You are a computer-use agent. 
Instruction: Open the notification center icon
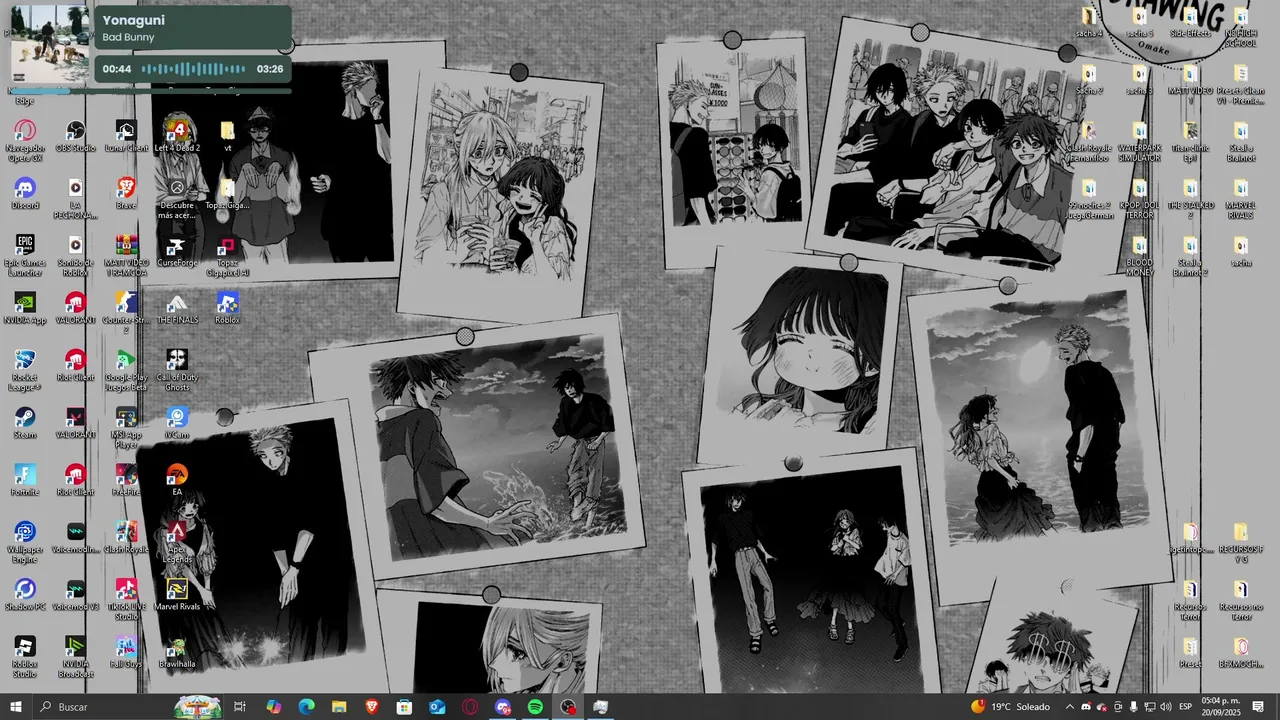point(1258,707)
